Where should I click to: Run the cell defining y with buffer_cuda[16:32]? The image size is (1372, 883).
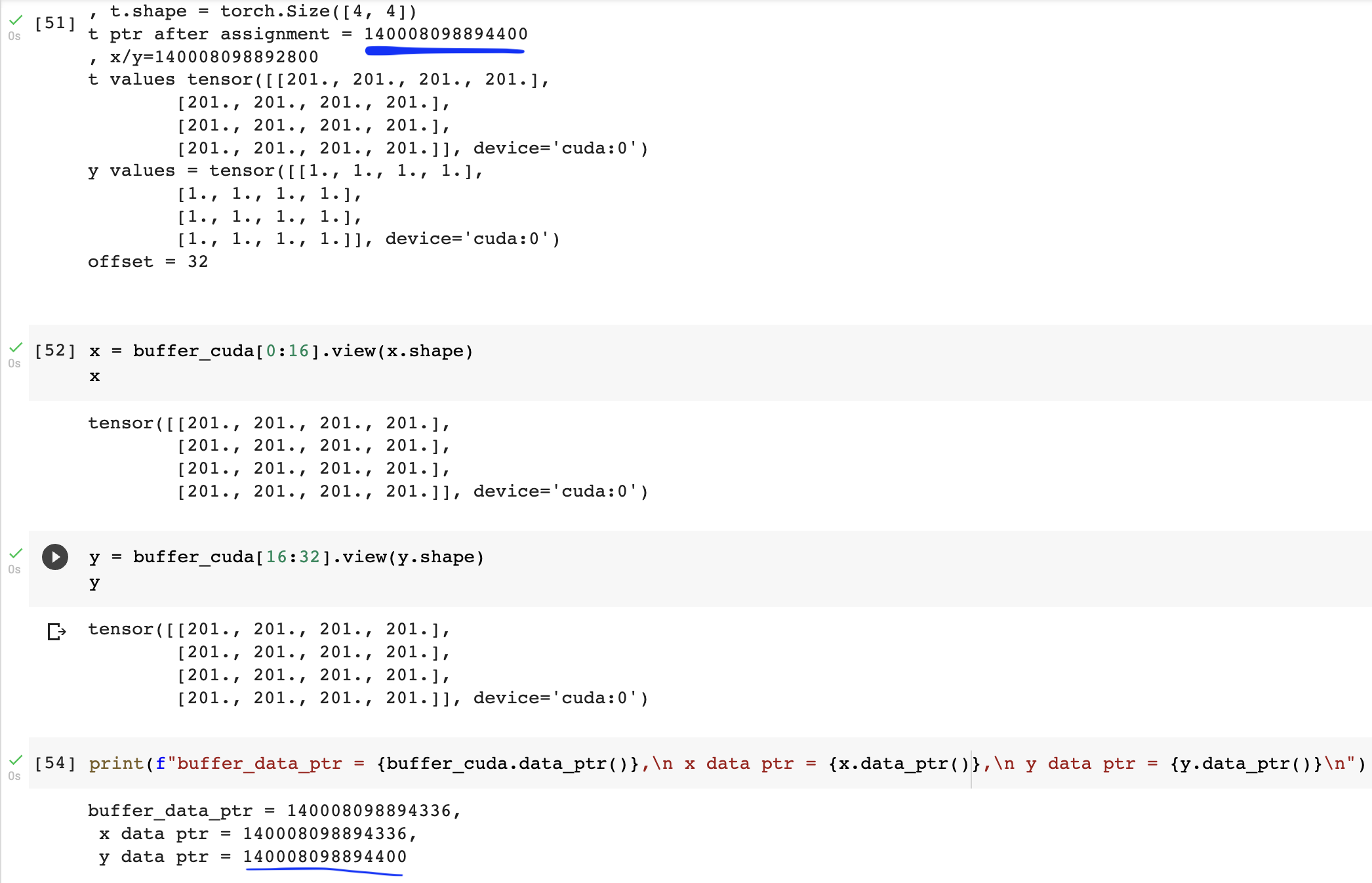tap(55, 558)
